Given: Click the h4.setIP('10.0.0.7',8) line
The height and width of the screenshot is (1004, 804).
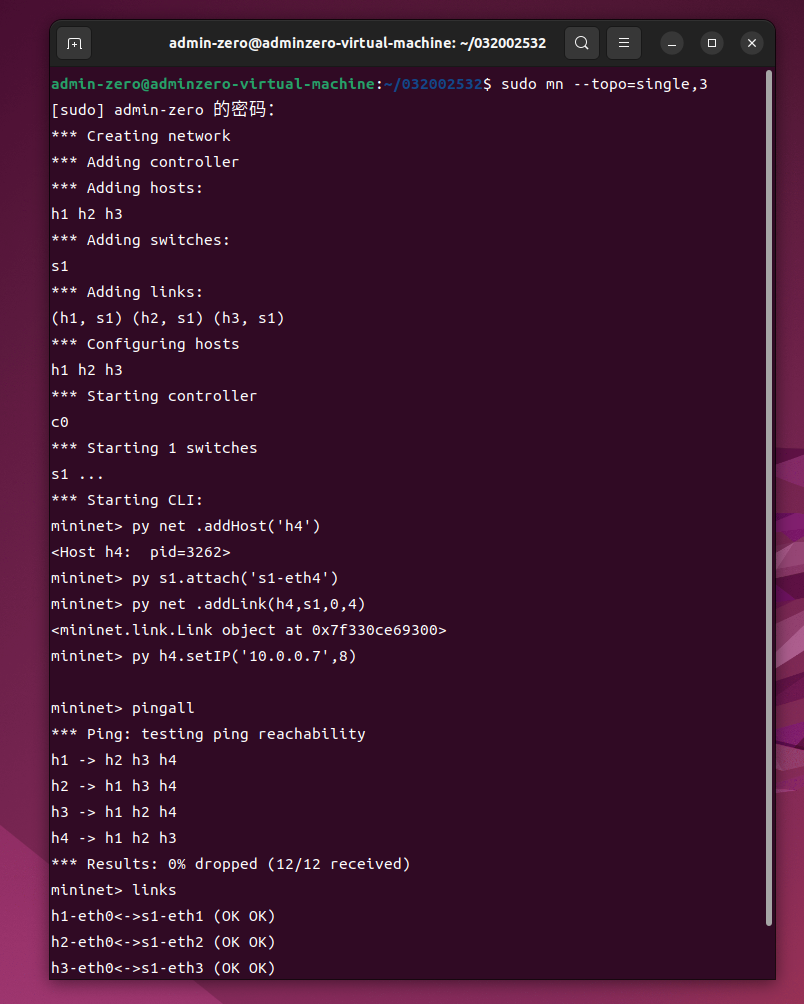Looking at the screenshot, I should click(x=204, y=656).
